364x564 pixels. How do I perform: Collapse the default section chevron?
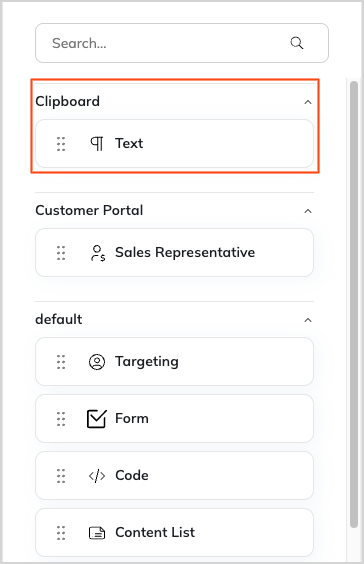pyautogui.click(x=308, y=320)
